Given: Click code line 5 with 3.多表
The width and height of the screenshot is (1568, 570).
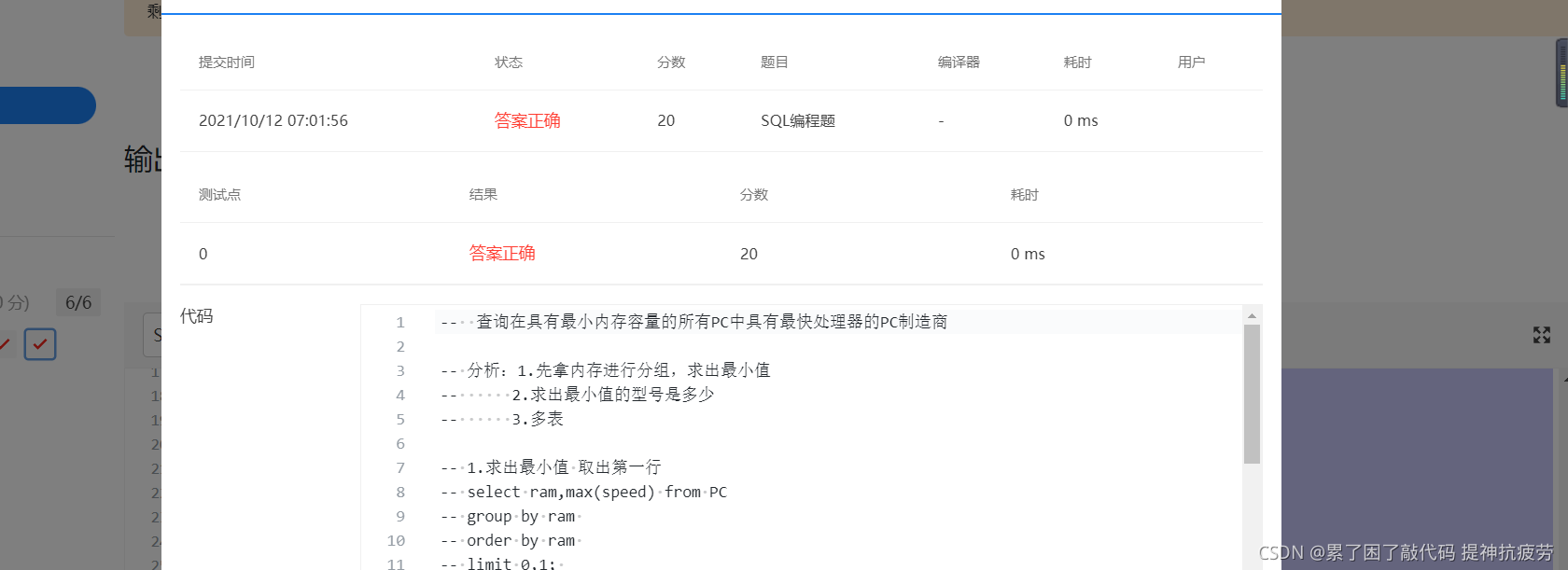Looking at the screenshot, I should pos(502,419).
